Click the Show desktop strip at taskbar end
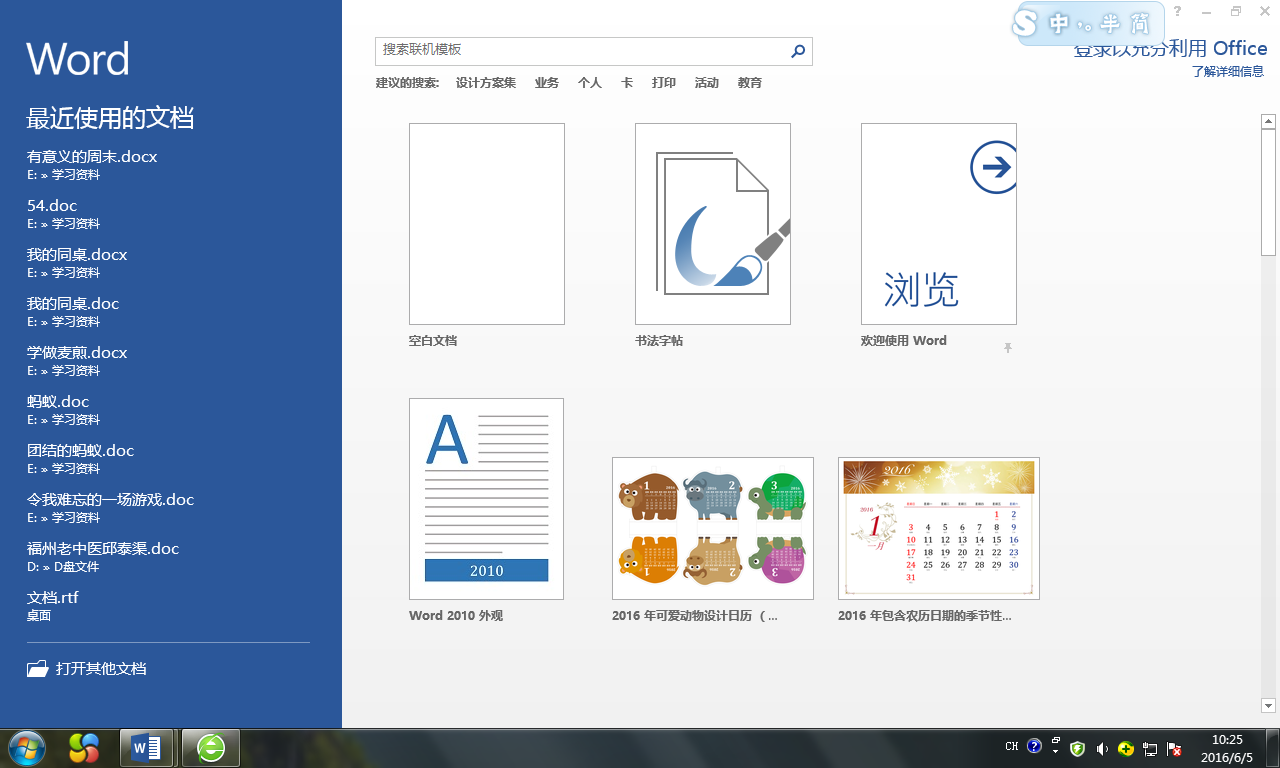 click(1272, 748)
